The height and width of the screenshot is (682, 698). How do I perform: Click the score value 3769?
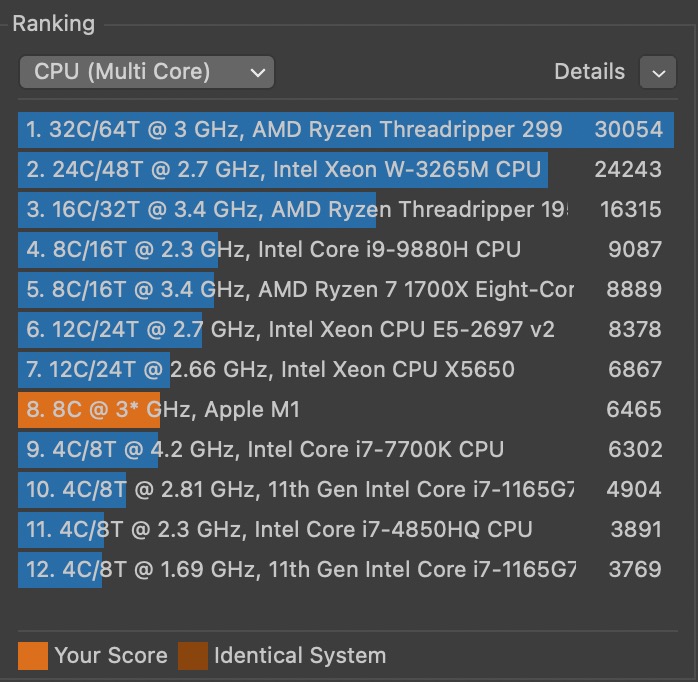point(635,570)
